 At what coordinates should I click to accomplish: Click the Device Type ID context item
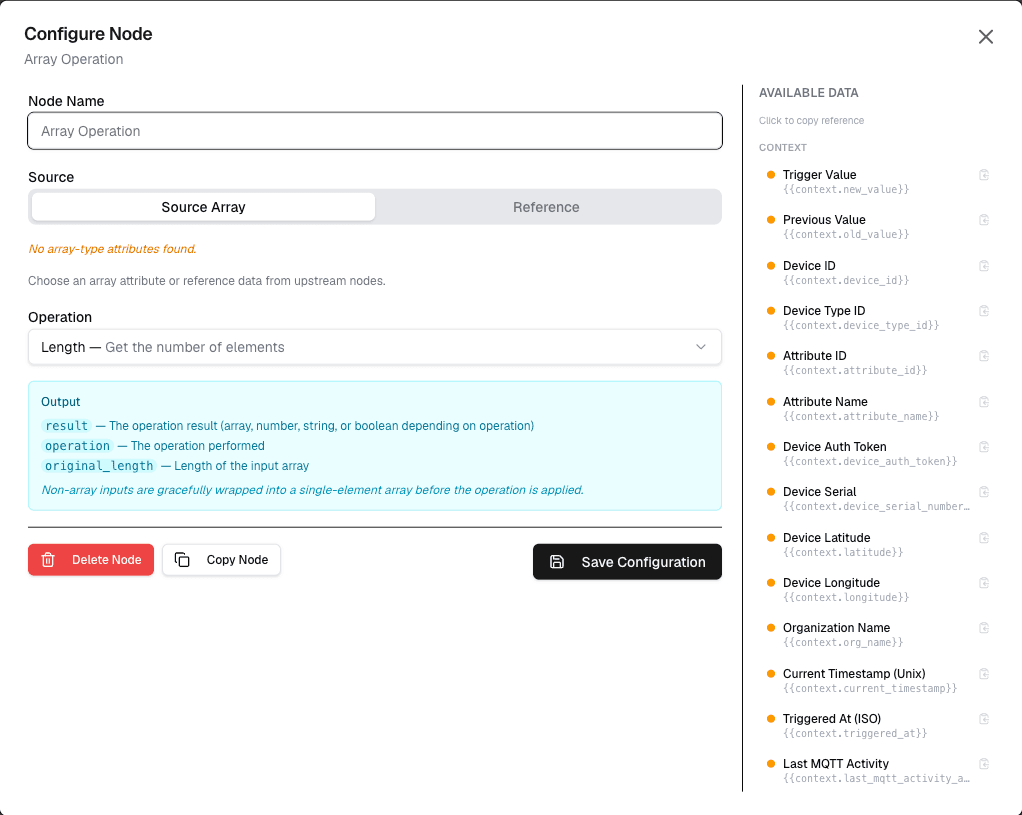[x=877, y=318]
